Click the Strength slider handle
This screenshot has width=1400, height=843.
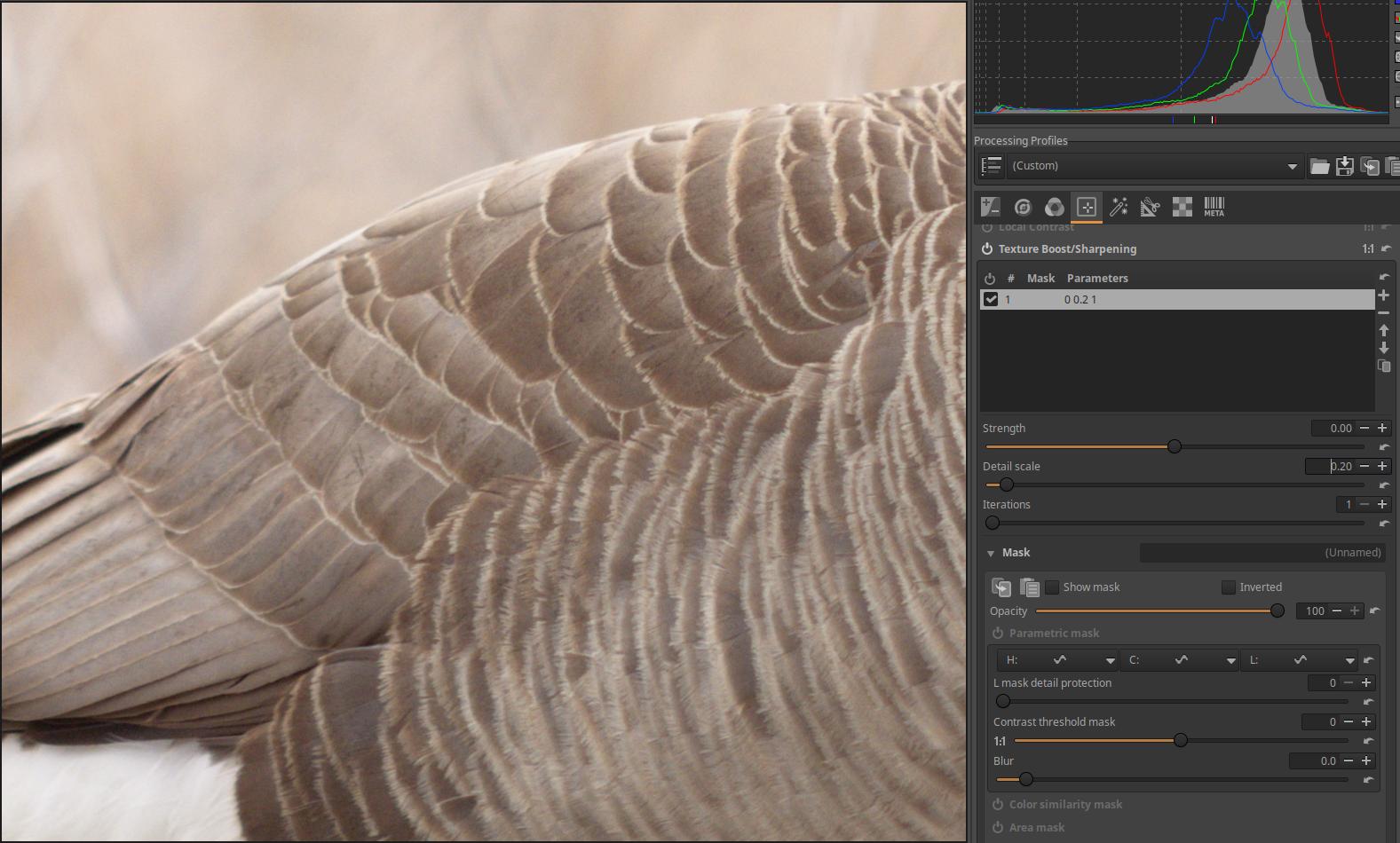pyautogui.click(x=1175, y=446)
